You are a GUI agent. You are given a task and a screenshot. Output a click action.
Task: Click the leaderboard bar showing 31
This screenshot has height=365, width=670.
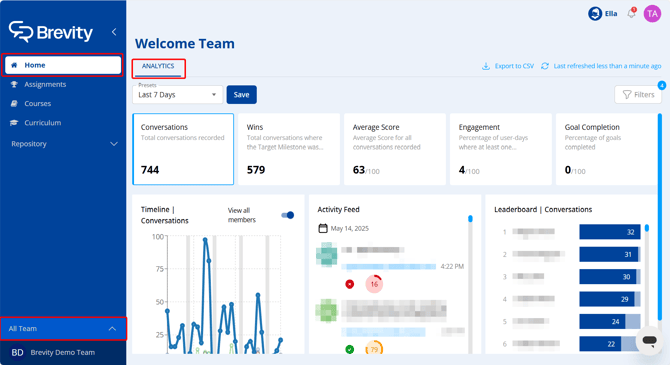coord(610,254)
